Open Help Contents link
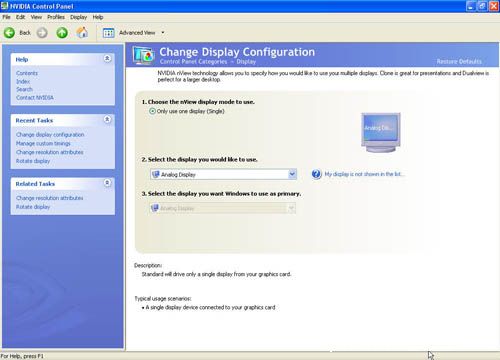 (x=27, y=73)
